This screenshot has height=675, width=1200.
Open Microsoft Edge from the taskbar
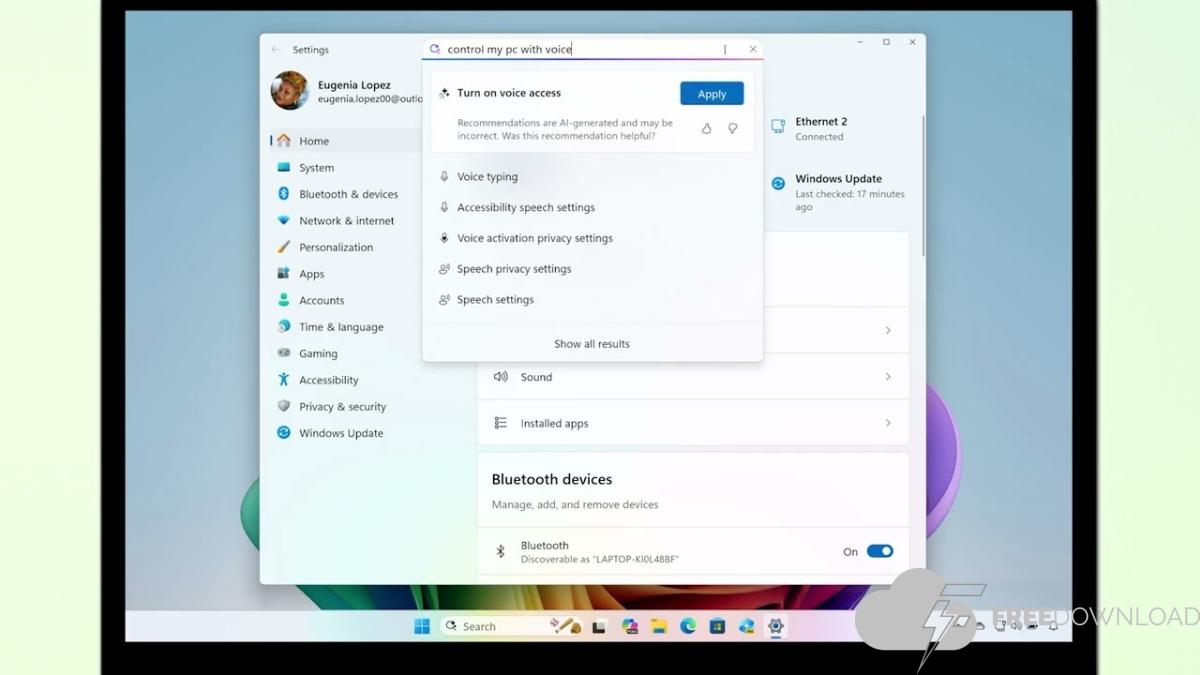[x=688, y=626]
